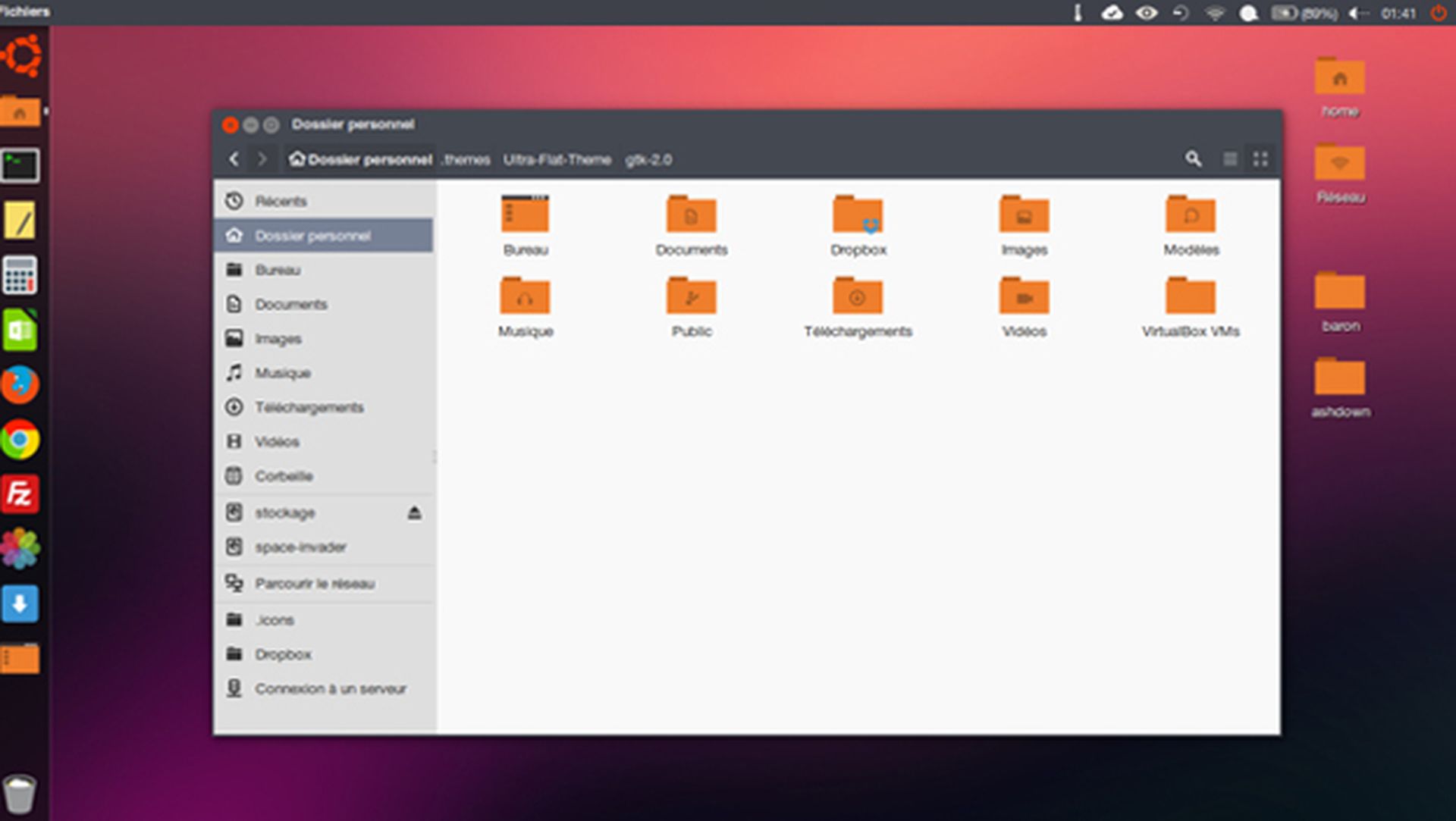Open the VirtualBox VMs folder

click(x=1191, y=296)
